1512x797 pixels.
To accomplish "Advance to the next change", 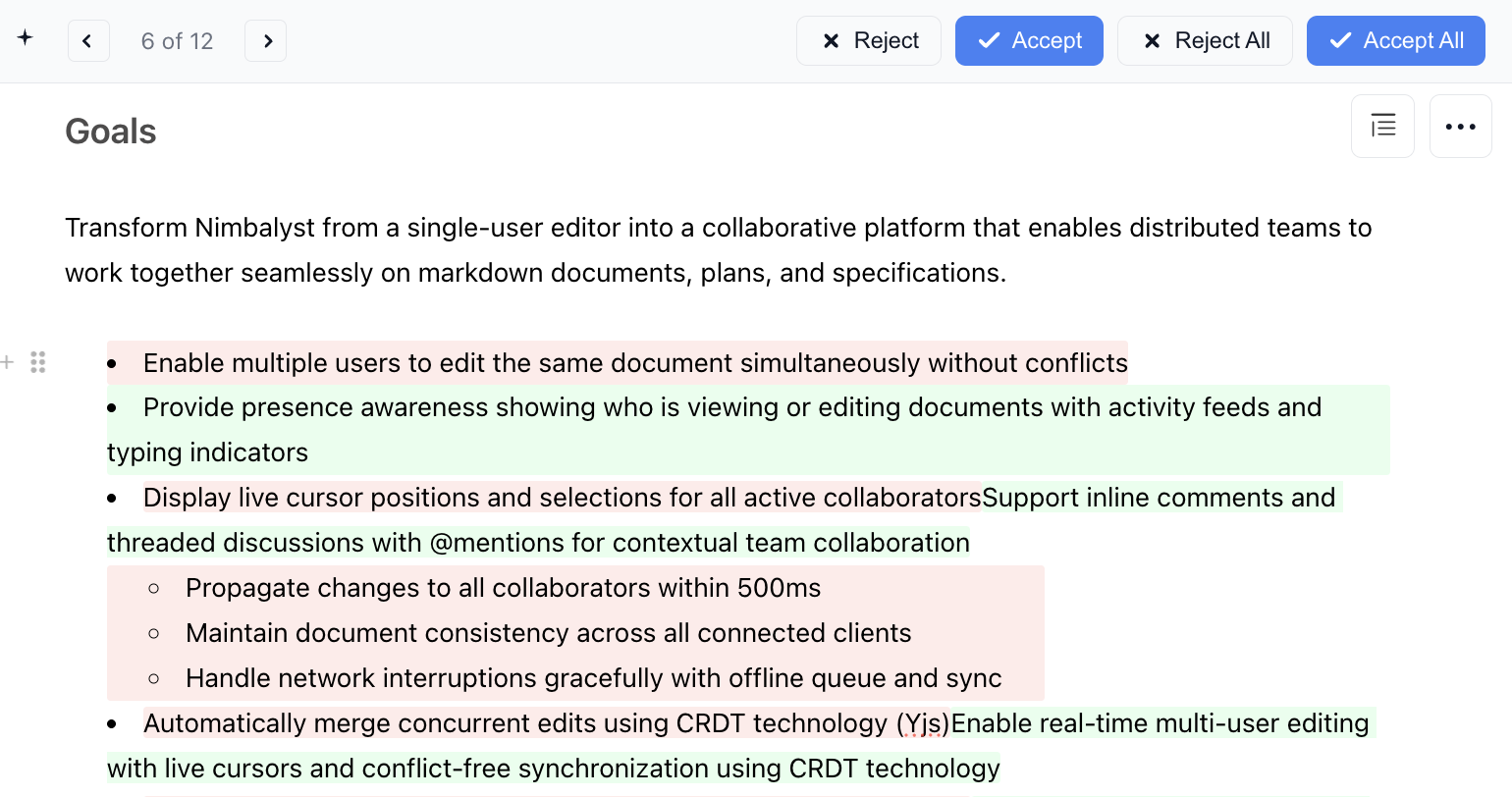I will pos(266,41).
